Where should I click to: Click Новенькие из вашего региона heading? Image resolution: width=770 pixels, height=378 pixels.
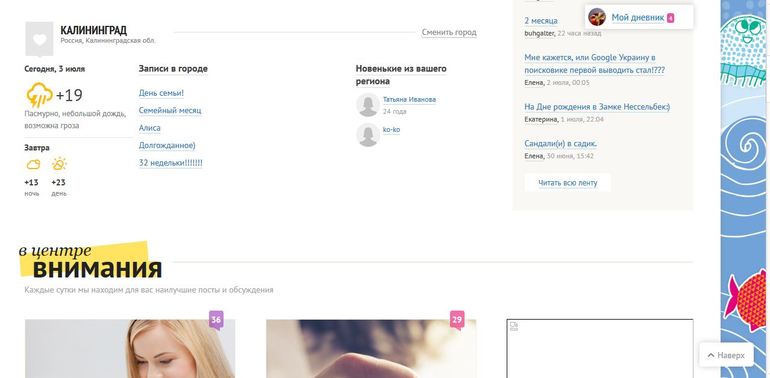[401, 75]
